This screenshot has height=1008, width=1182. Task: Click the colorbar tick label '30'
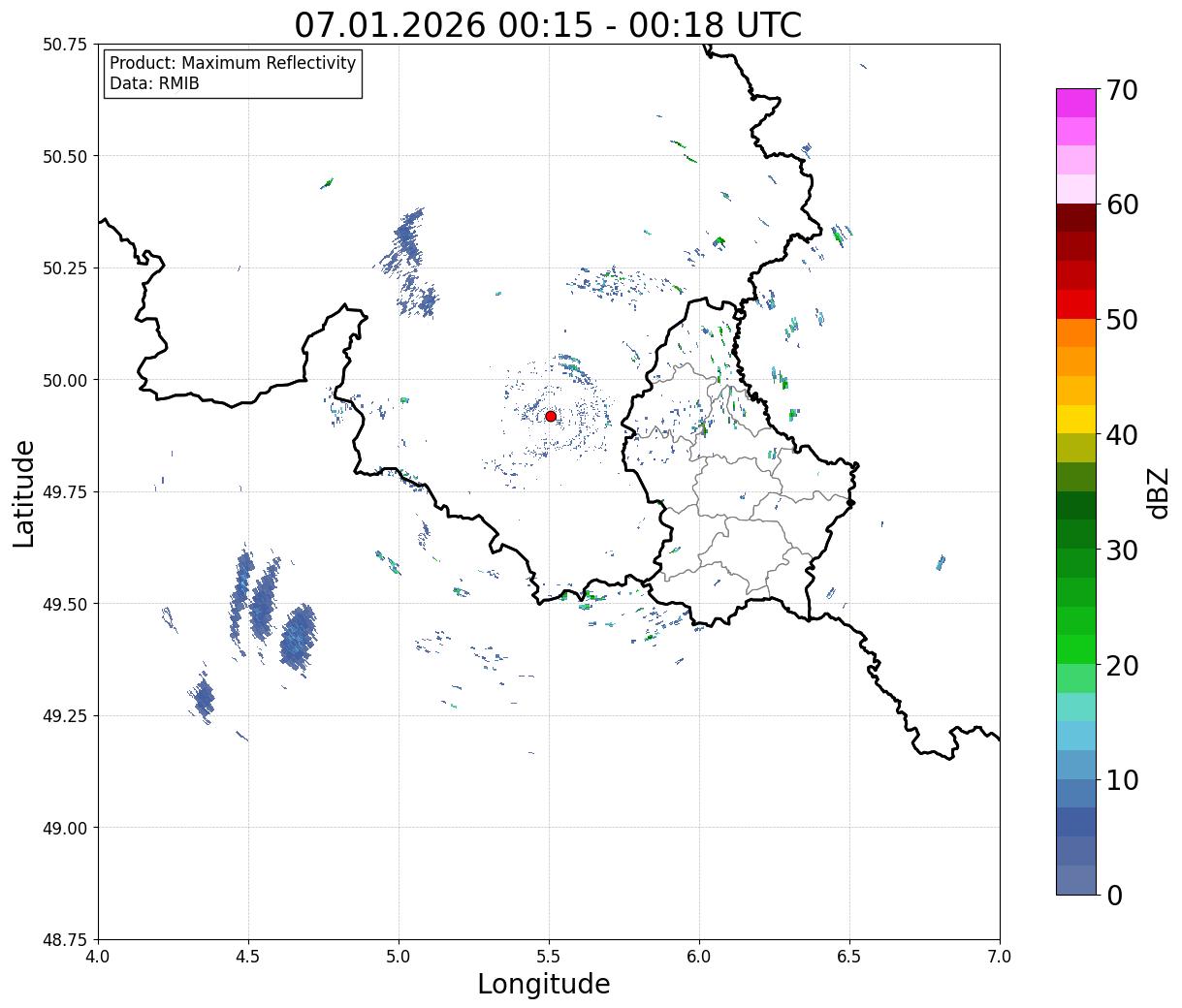[x=1122, y=551]
